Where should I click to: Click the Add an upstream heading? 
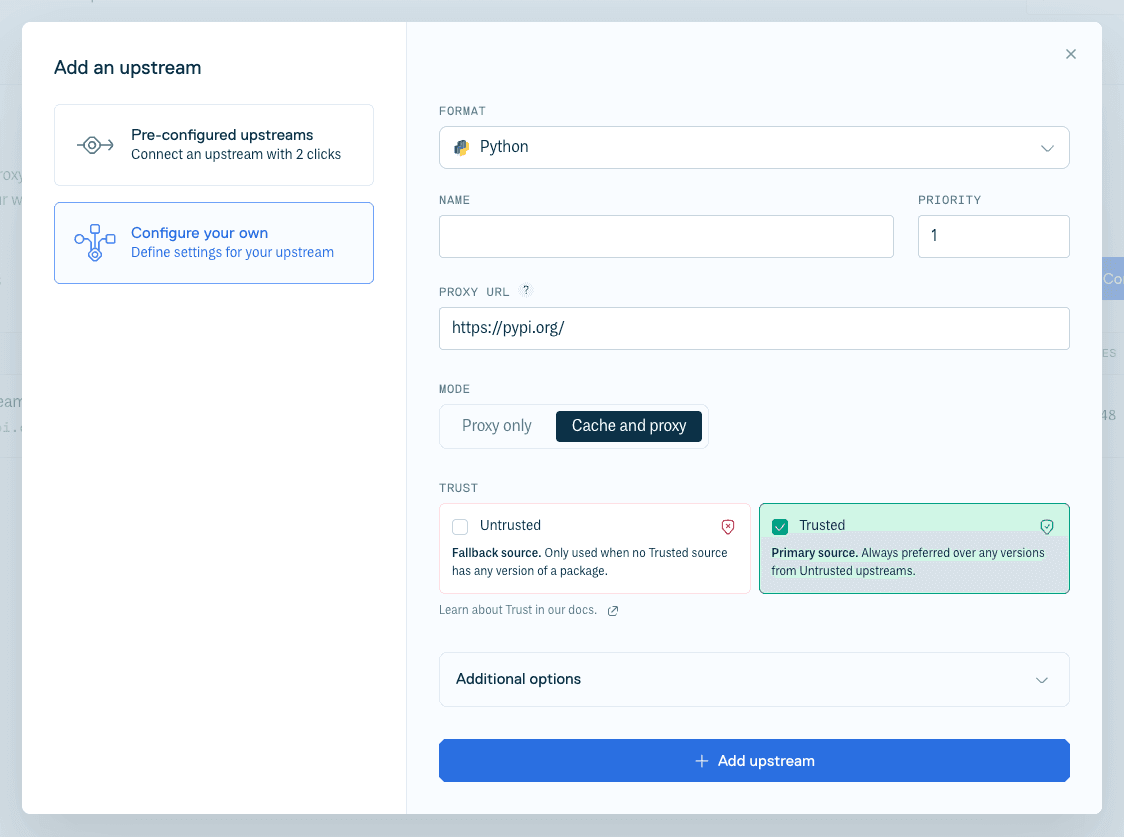click(128, 68)
